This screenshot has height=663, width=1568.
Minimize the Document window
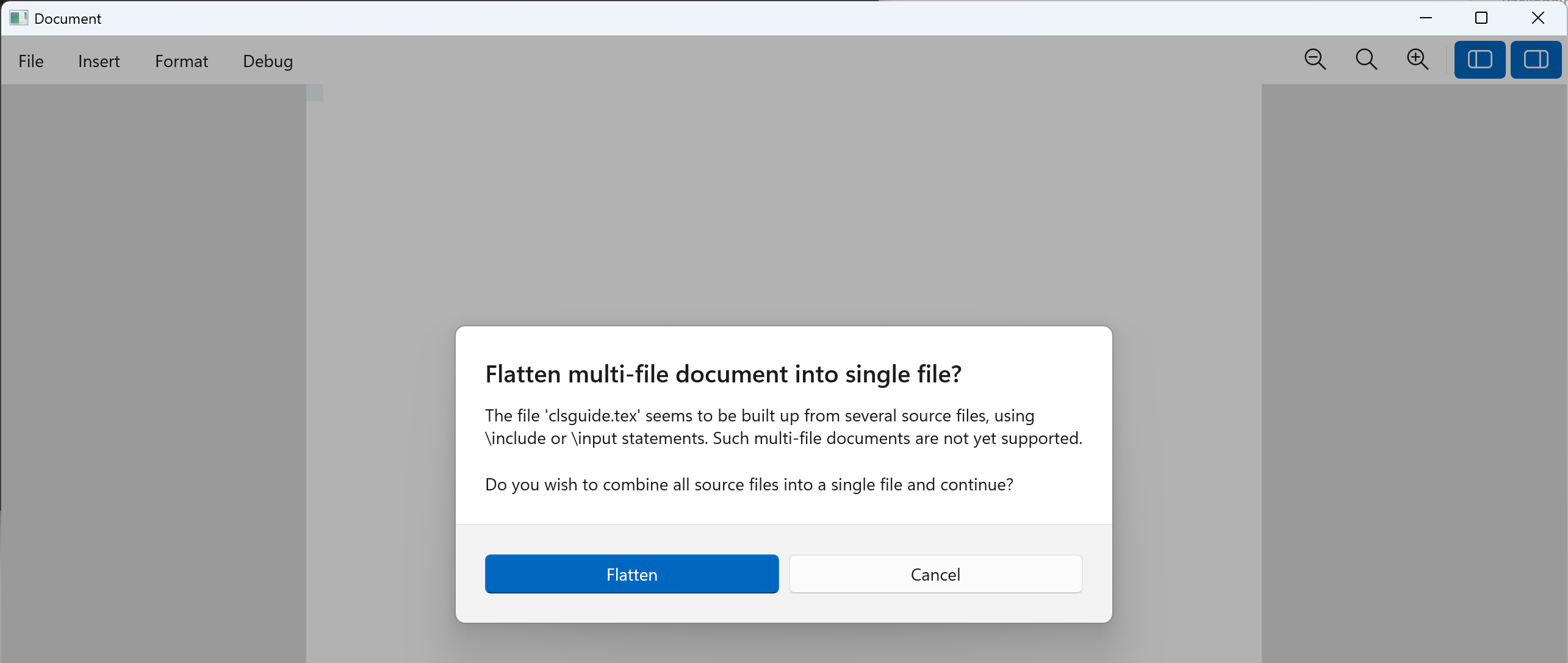[1426, 18]
